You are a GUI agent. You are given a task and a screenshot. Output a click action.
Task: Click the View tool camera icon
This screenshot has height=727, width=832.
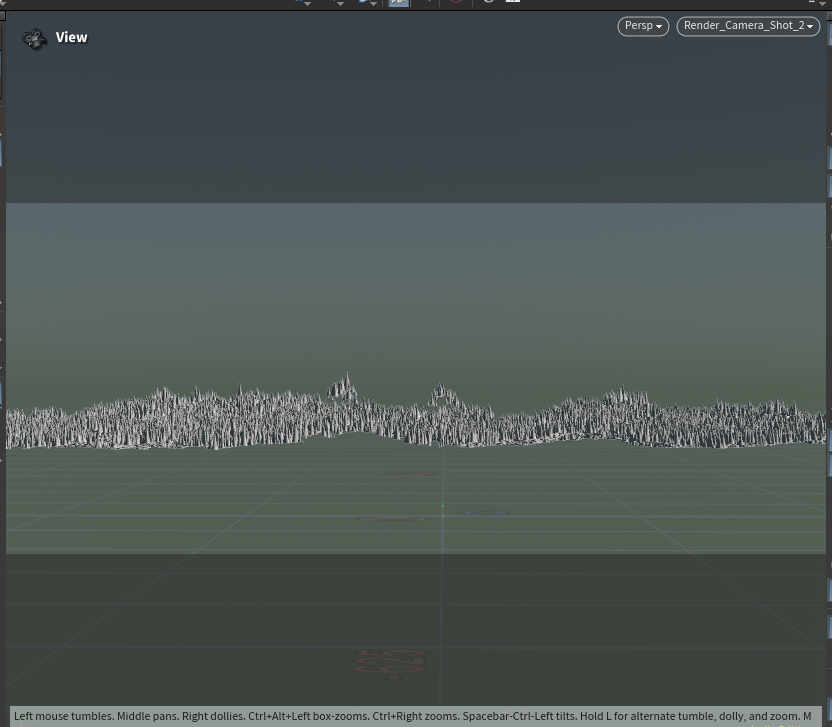(35, 39)
